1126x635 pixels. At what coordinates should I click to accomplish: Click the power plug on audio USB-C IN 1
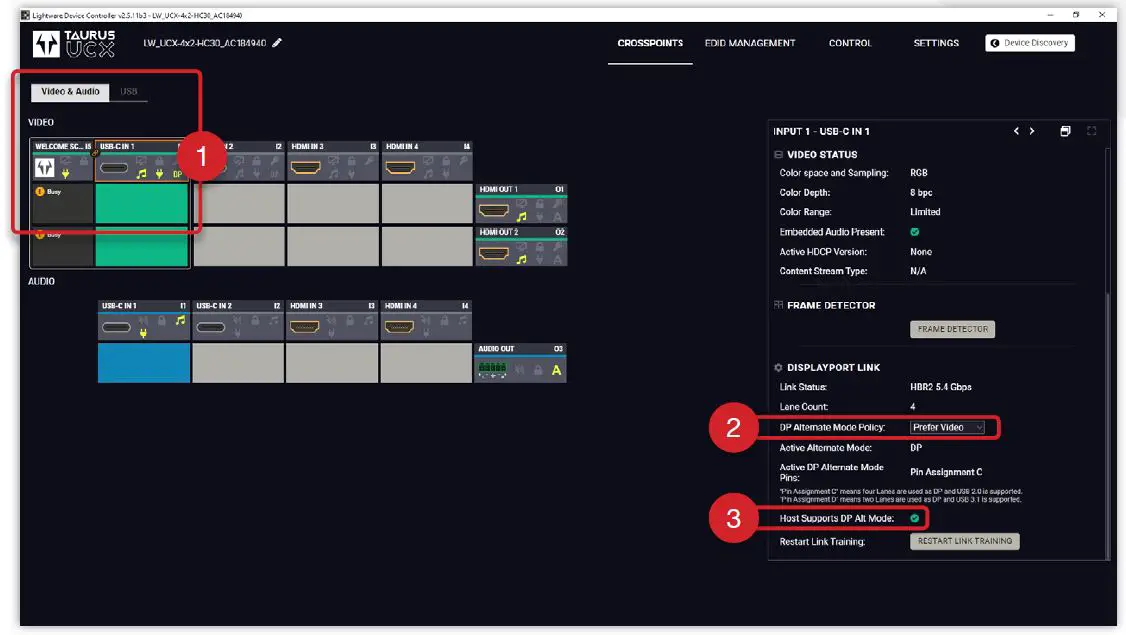coord(143,333)
